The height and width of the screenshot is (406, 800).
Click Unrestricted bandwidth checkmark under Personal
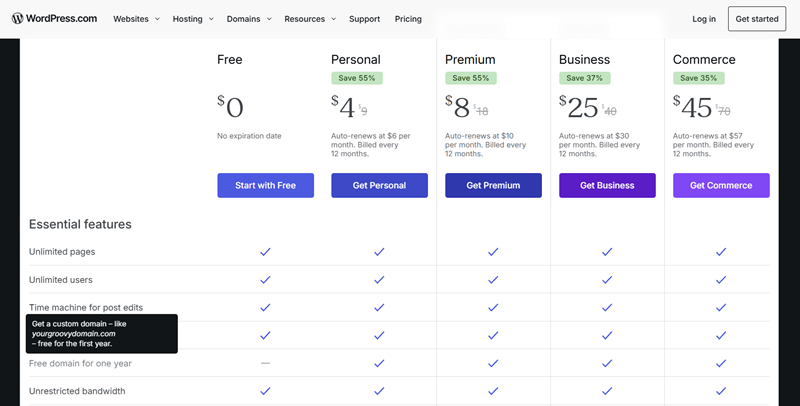[379, 391]
